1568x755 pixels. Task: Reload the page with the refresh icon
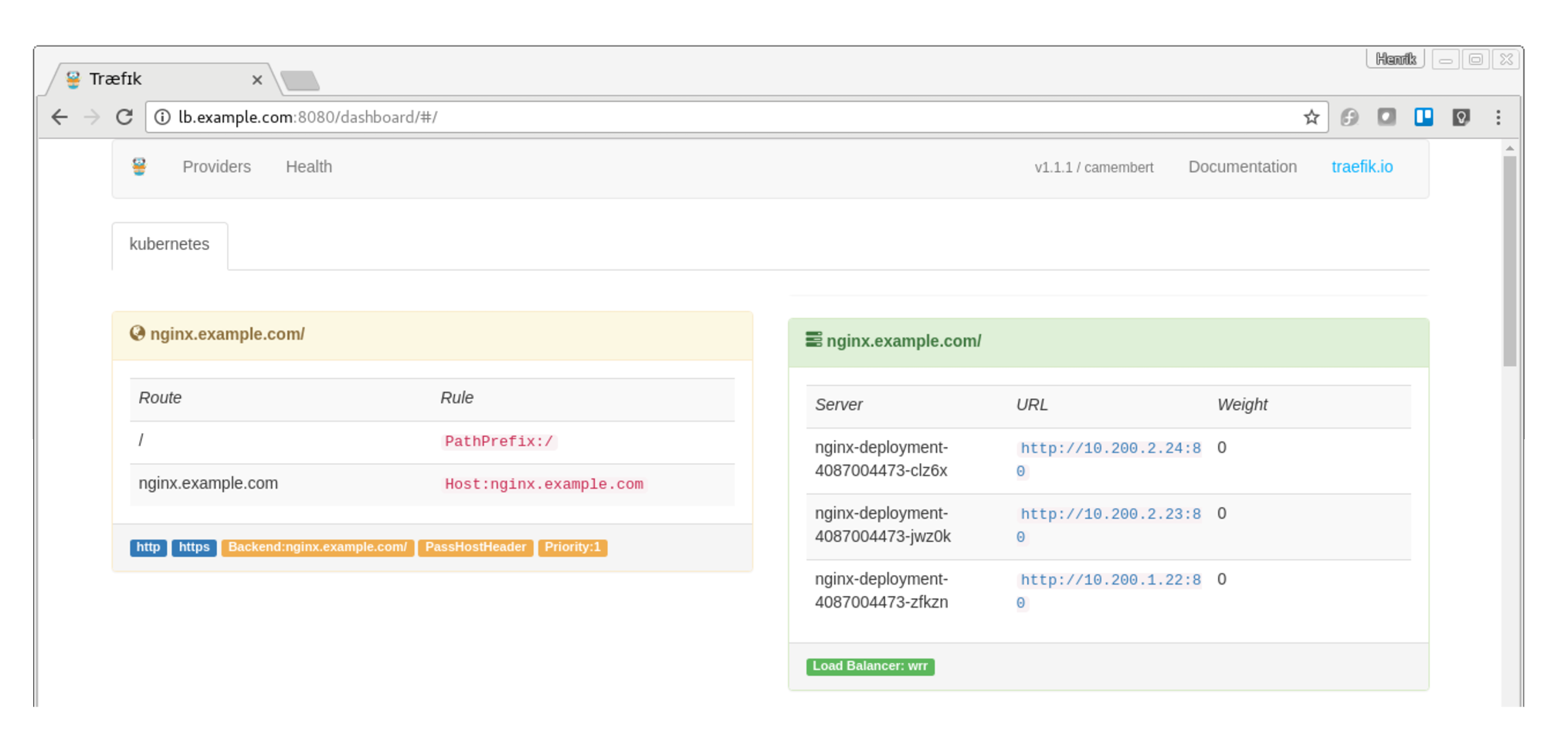(x=124, y=117)
